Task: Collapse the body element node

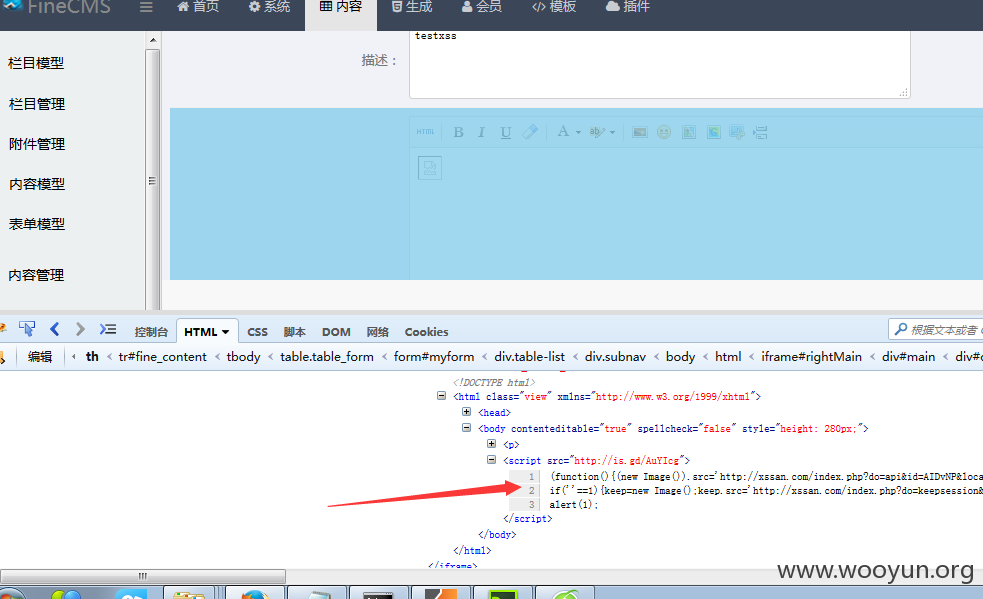Action: tap(466, 427)
